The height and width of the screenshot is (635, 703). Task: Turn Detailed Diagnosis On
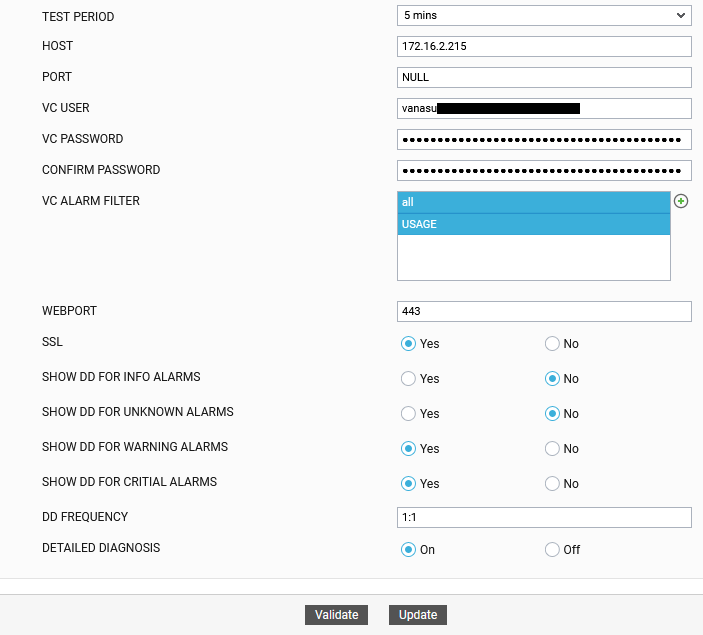408,549
